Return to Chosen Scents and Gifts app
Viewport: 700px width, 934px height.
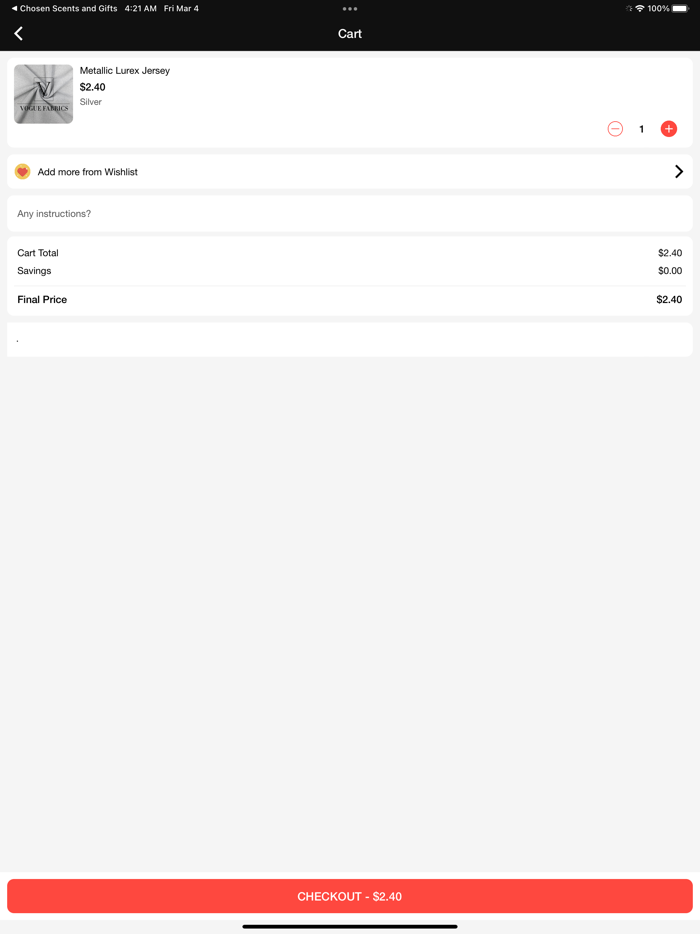64,8
